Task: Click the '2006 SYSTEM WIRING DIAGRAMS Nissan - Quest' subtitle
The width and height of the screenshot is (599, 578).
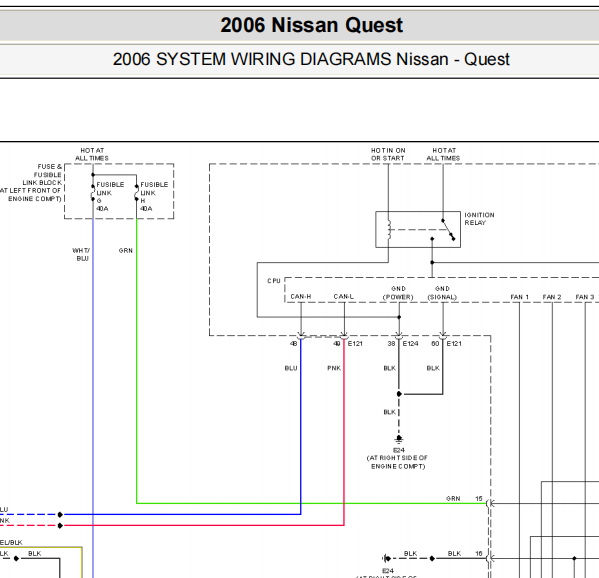Action: click(311, 59)
